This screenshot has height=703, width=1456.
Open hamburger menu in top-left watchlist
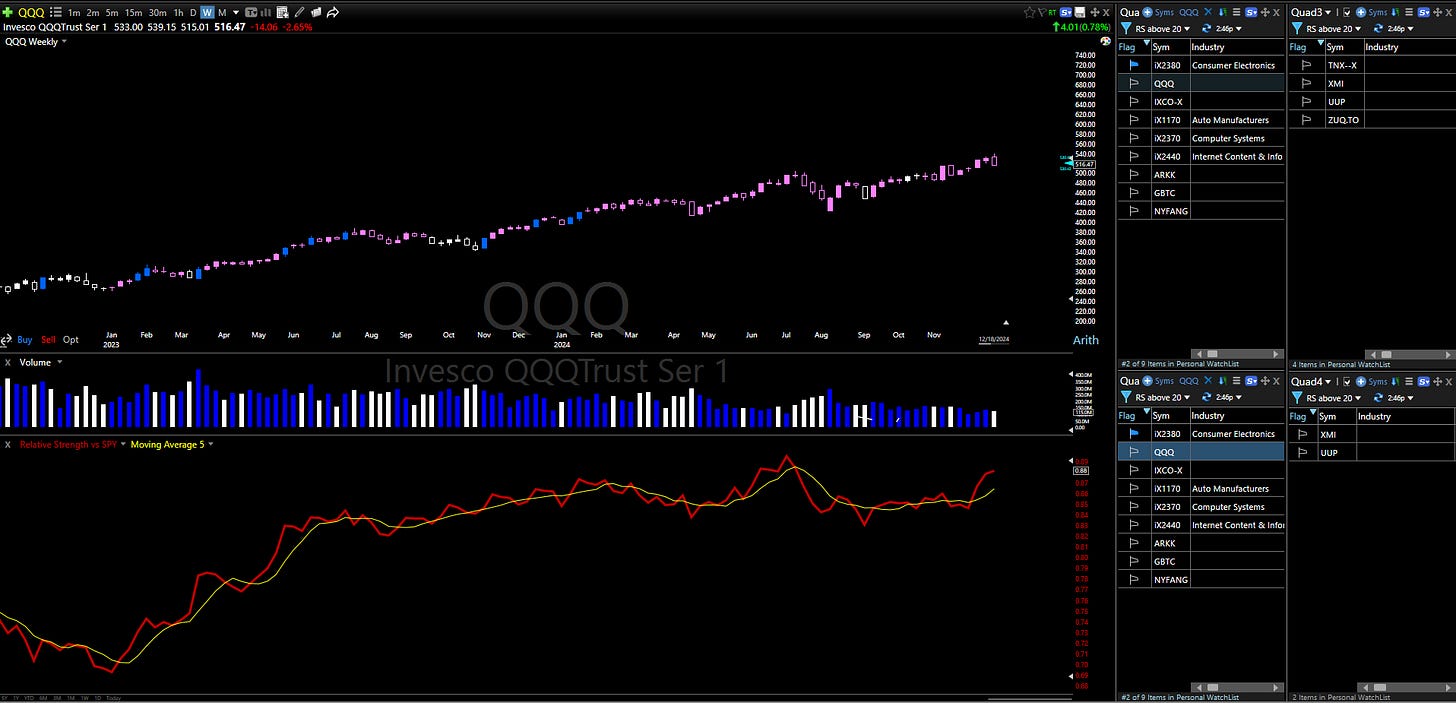click(1237, 12)
